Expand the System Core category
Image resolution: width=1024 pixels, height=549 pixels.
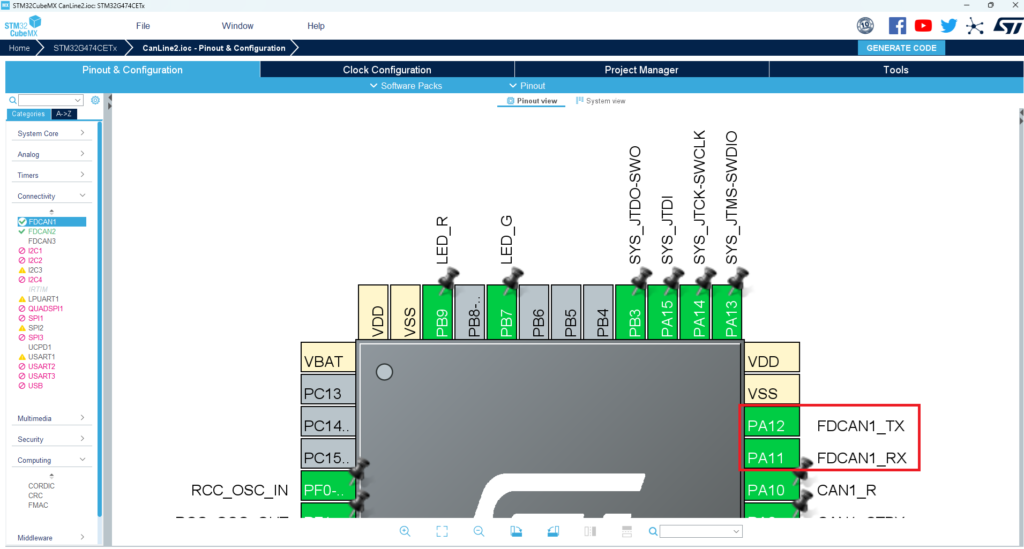51,133
